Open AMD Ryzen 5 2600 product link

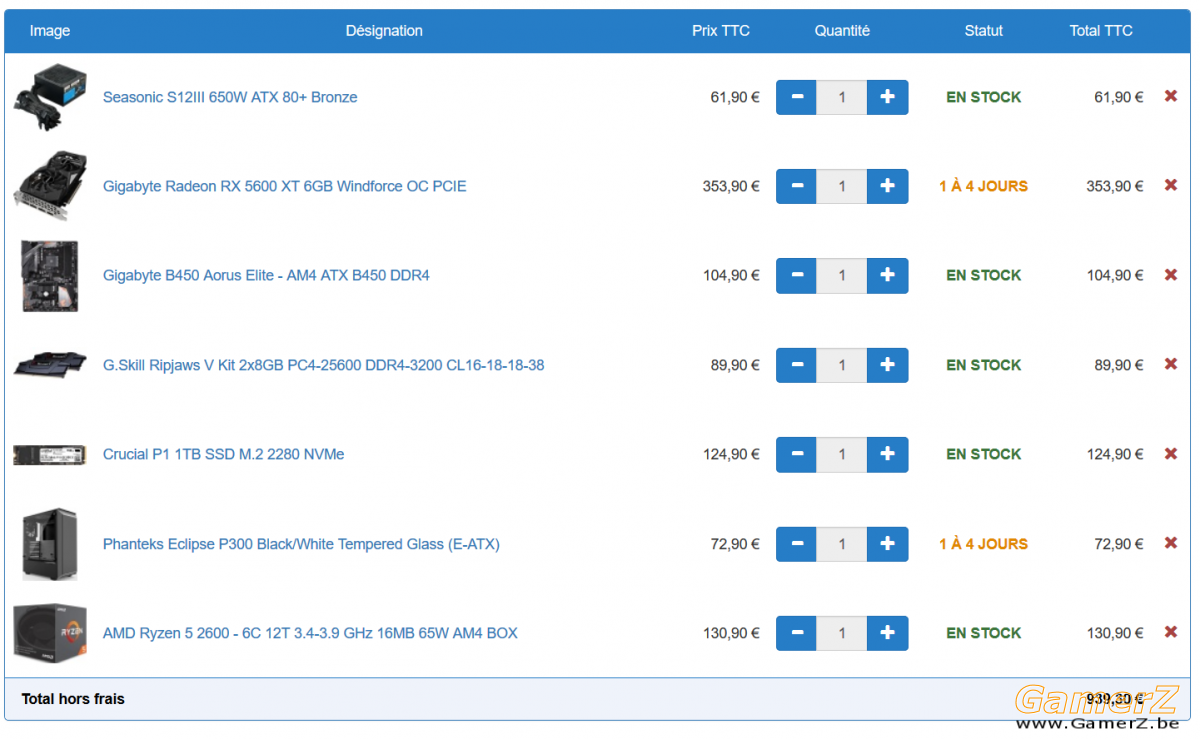coord(310,633)
